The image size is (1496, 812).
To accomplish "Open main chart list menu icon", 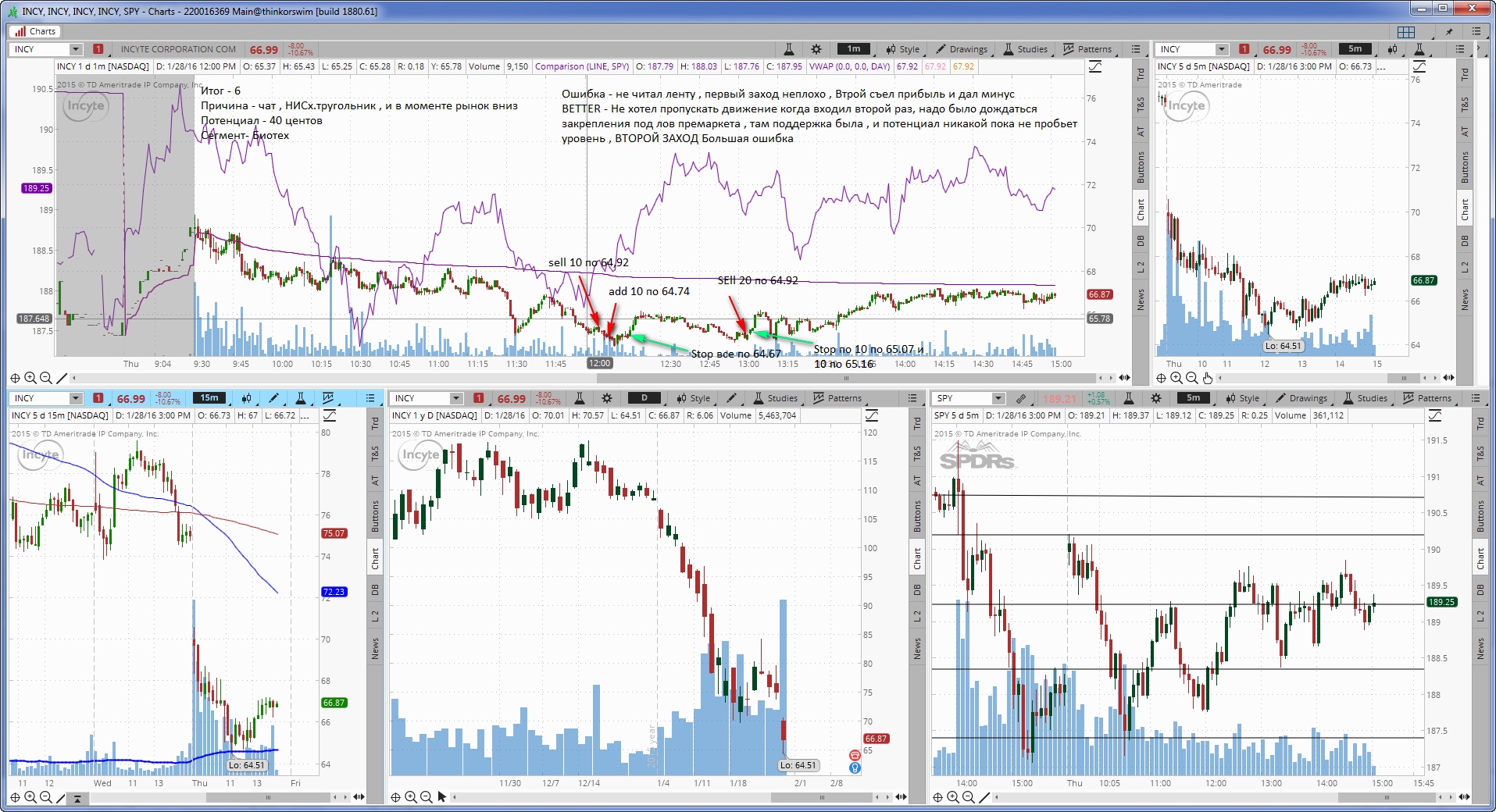I will click(1136, 49).
